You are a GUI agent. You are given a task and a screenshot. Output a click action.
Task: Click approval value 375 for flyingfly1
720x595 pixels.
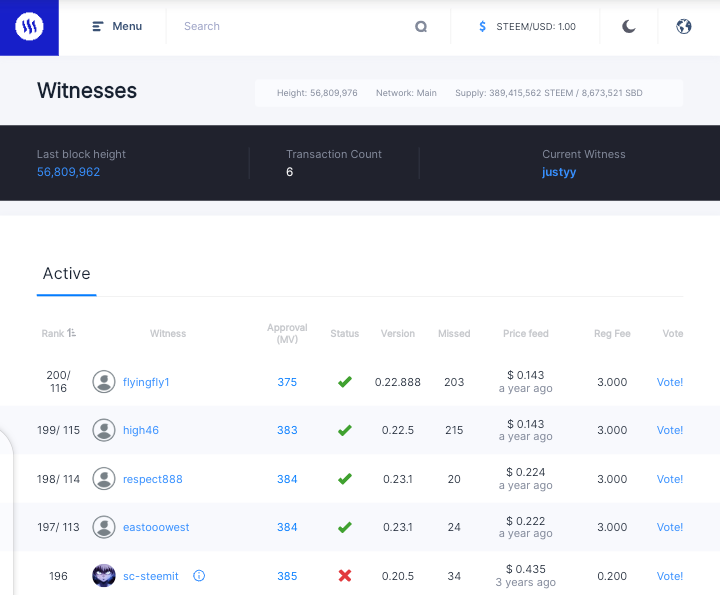pyautogui.click(x=287, y=382)
